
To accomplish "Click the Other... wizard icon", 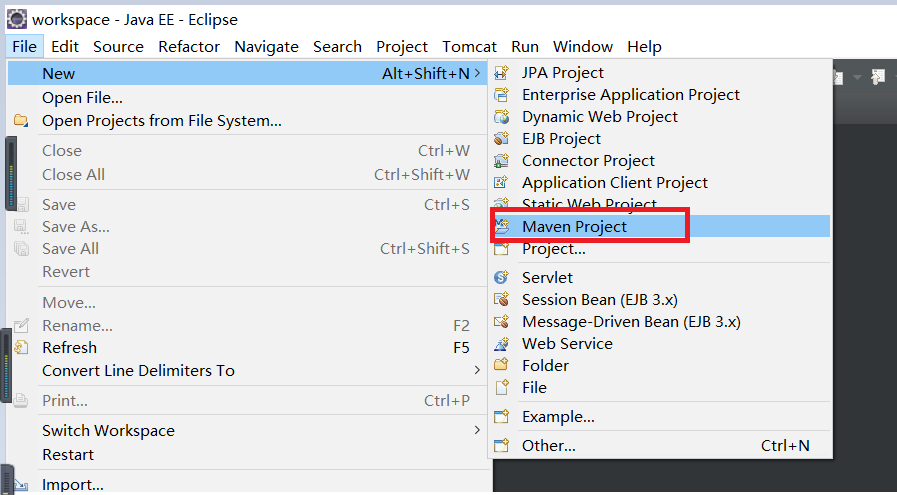I will [502, 445].
